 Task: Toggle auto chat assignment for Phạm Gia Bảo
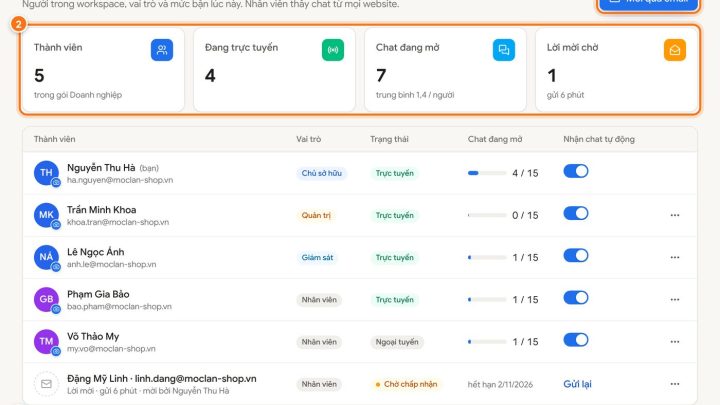point(576,298)
